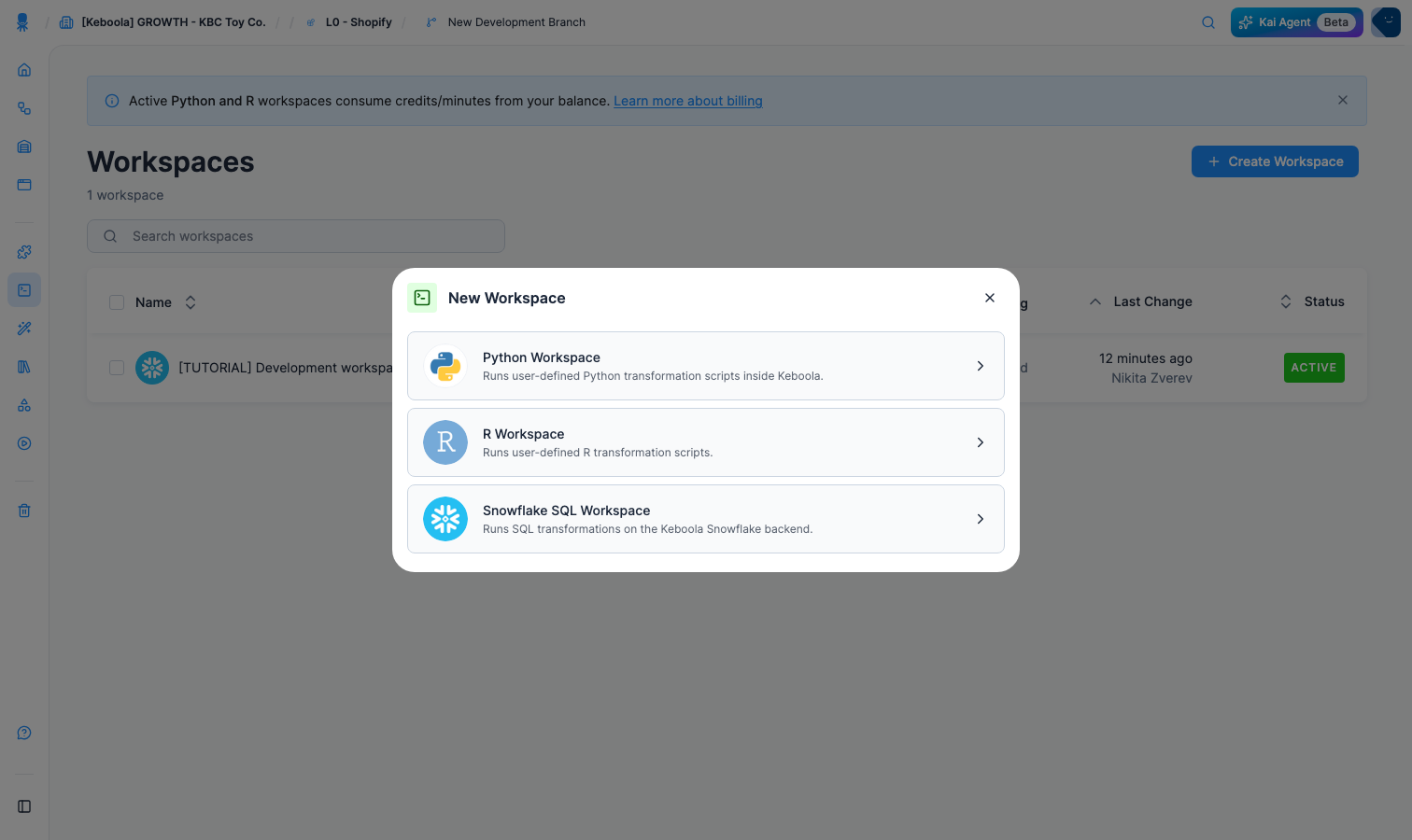Click the Flows icon below home in the sidebar

click(24, 108)
